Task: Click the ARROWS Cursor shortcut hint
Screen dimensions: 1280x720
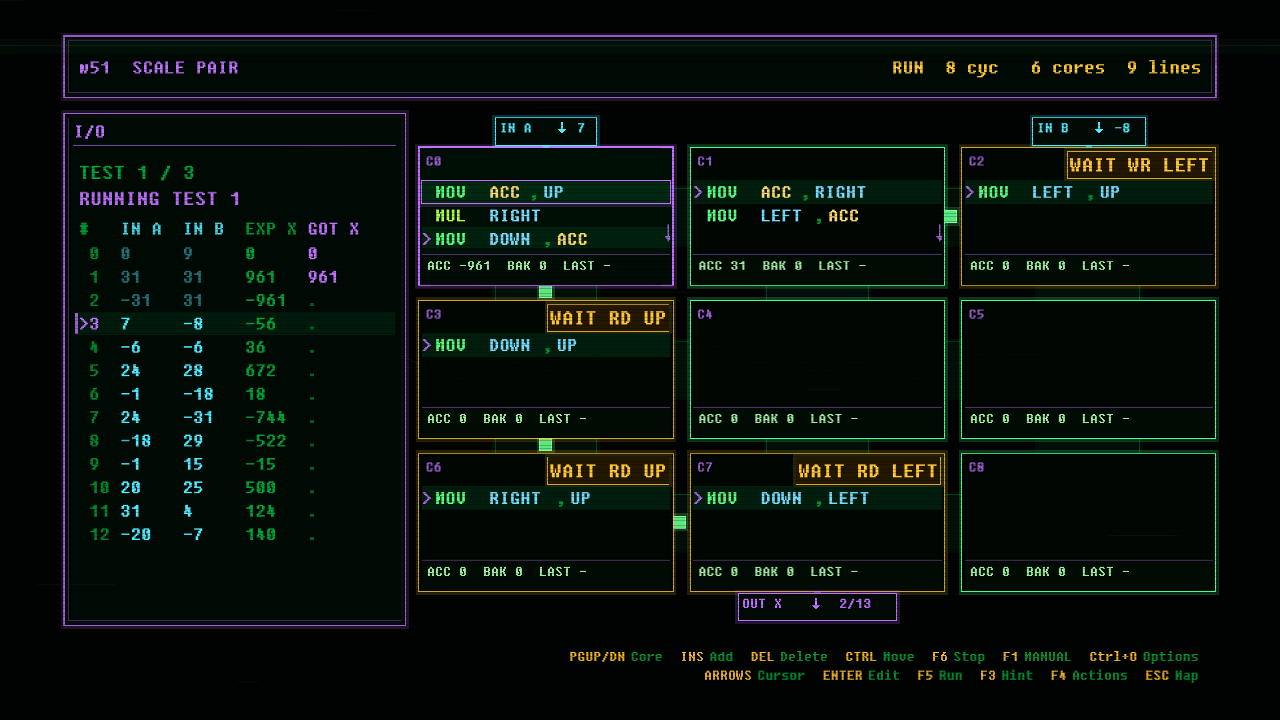Action: 754,676
